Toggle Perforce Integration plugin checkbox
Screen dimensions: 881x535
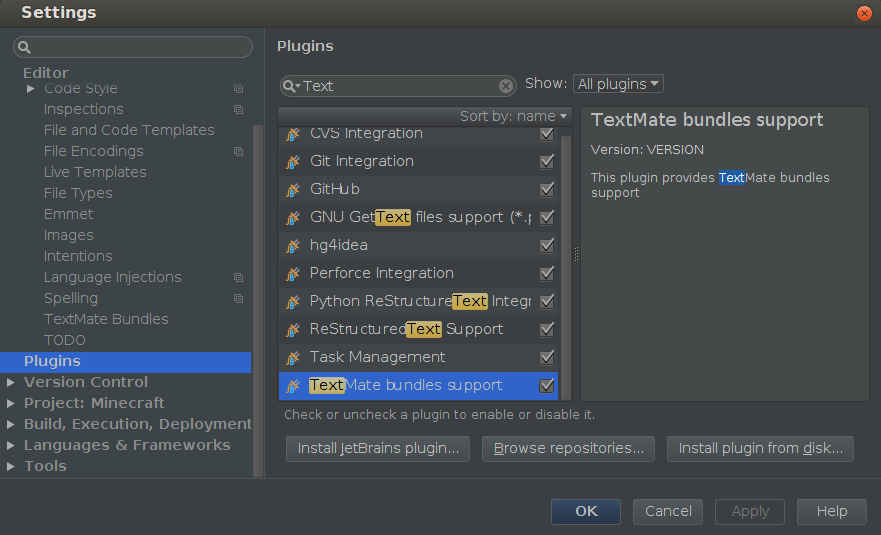tap(547, 274)
